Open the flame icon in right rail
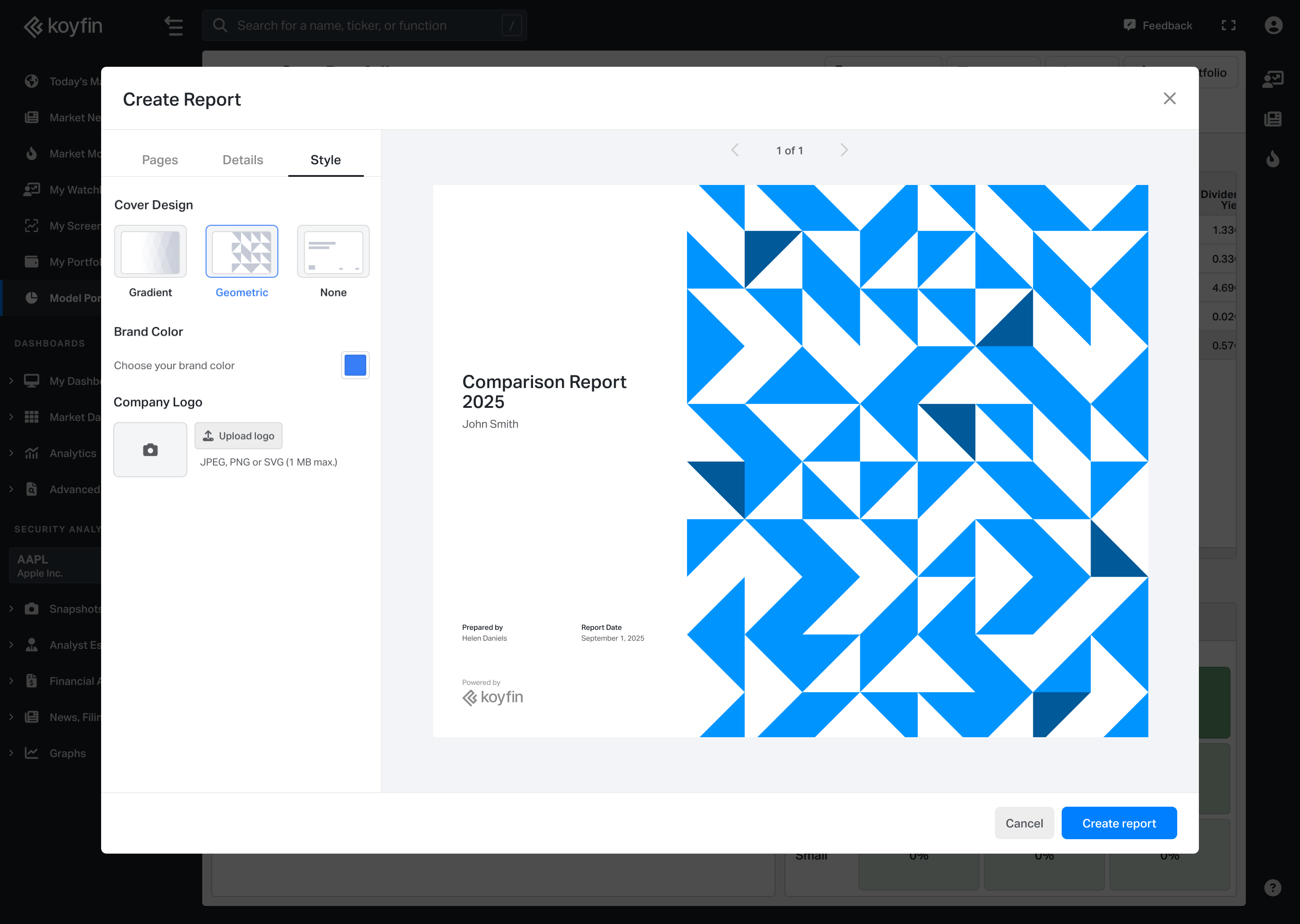The width and height of the screenshot is (1300, 924). point(1272,159)
